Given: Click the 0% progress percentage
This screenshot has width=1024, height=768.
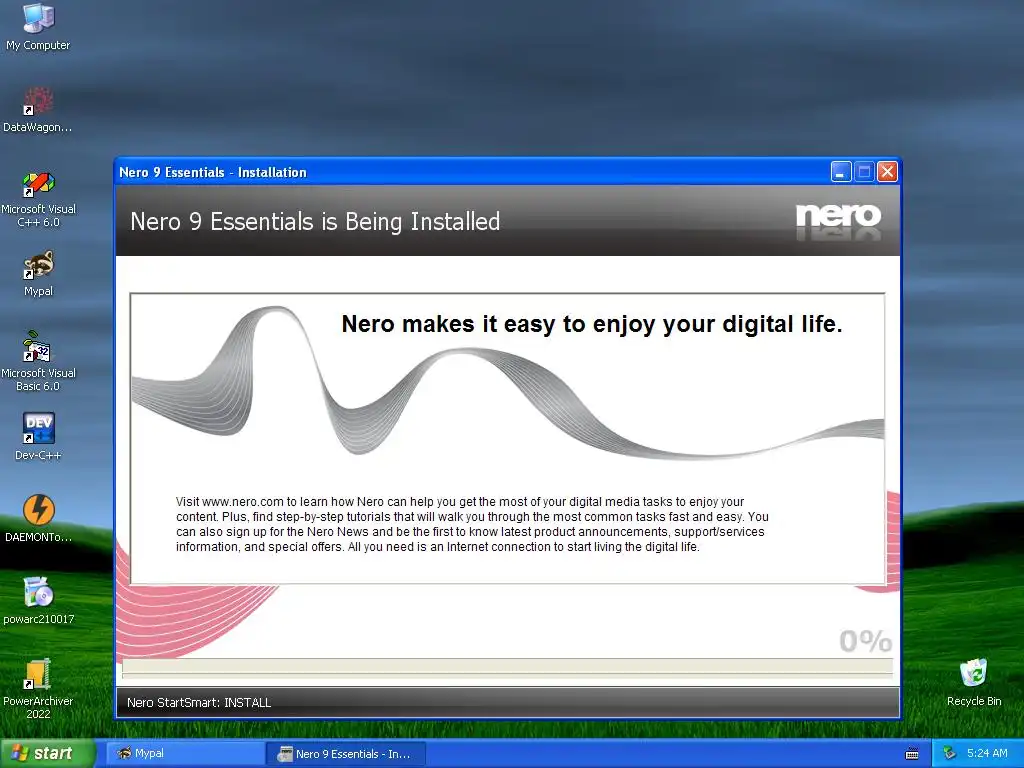Looking at the screenshot, I should pyautogui.click(x=865, y=641).
